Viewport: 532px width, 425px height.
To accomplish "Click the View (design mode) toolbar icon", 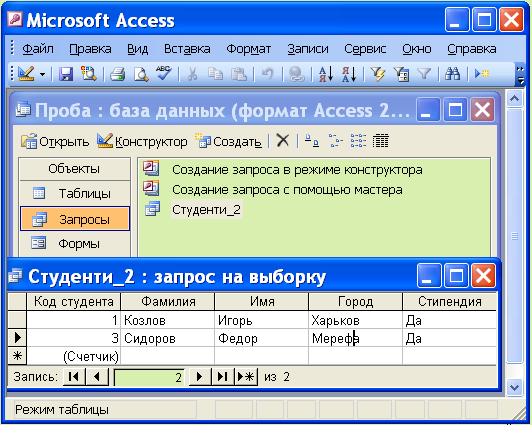I will (x=26, y=73).
